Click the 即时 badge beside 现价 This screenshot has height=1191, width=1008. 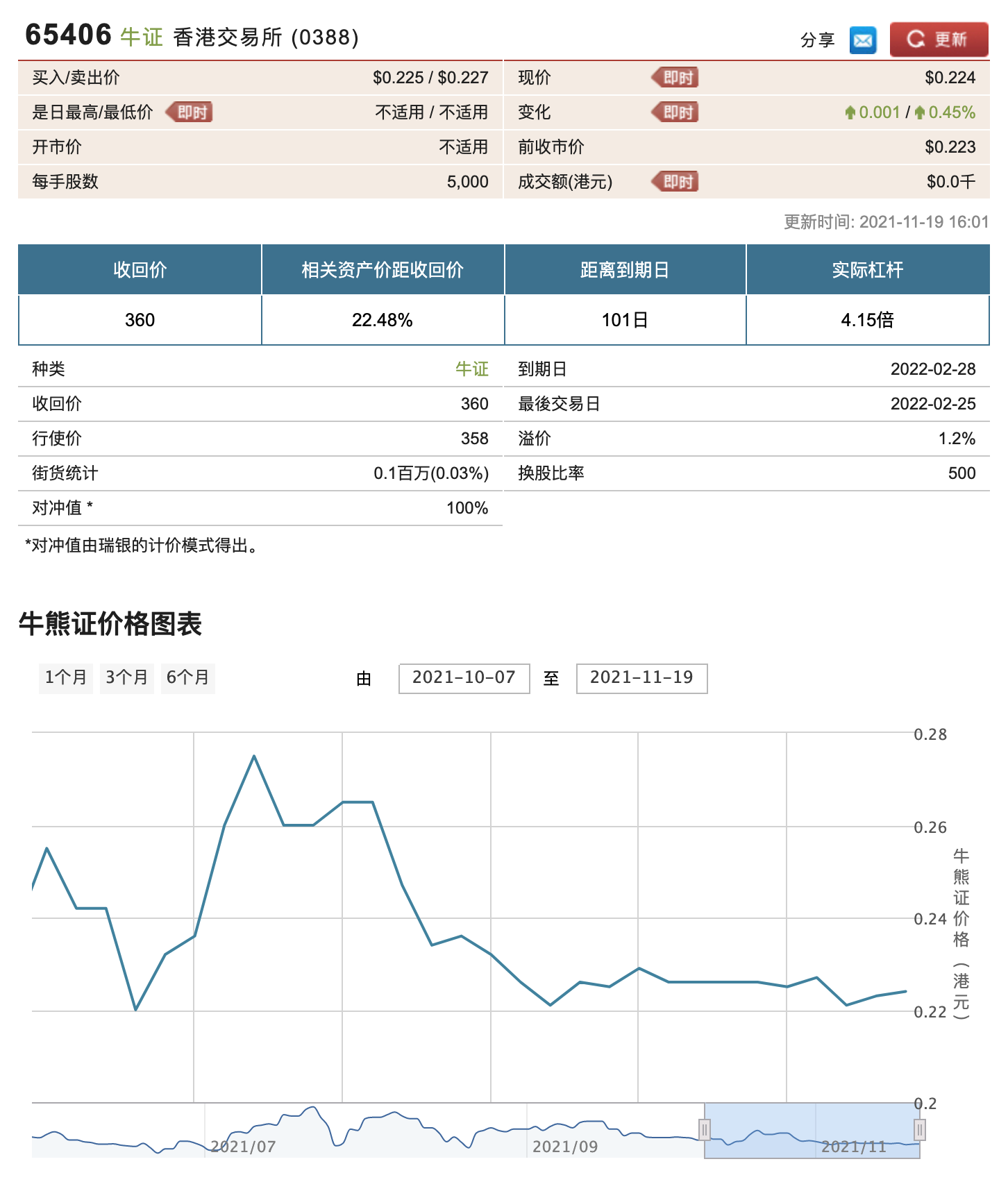(x=675, y=78)
